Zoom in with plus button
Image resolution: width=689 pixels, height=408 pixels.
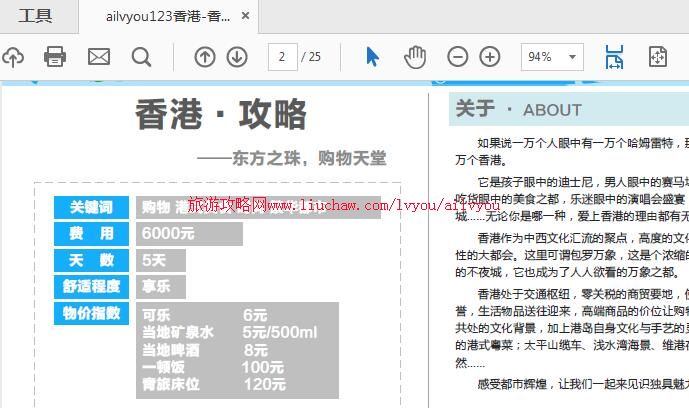[490, 57]
